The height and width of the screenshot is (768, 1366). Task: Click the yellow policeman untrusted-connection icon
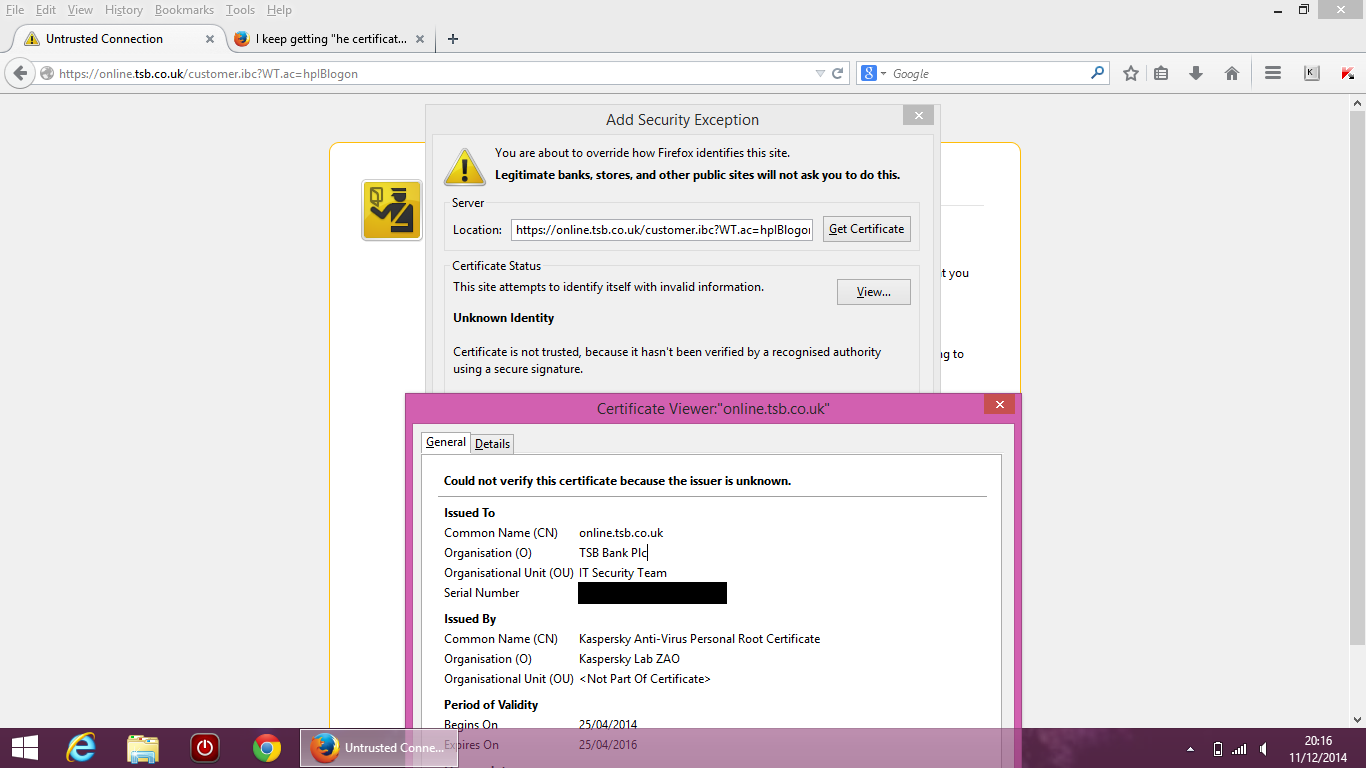[392, 210]
